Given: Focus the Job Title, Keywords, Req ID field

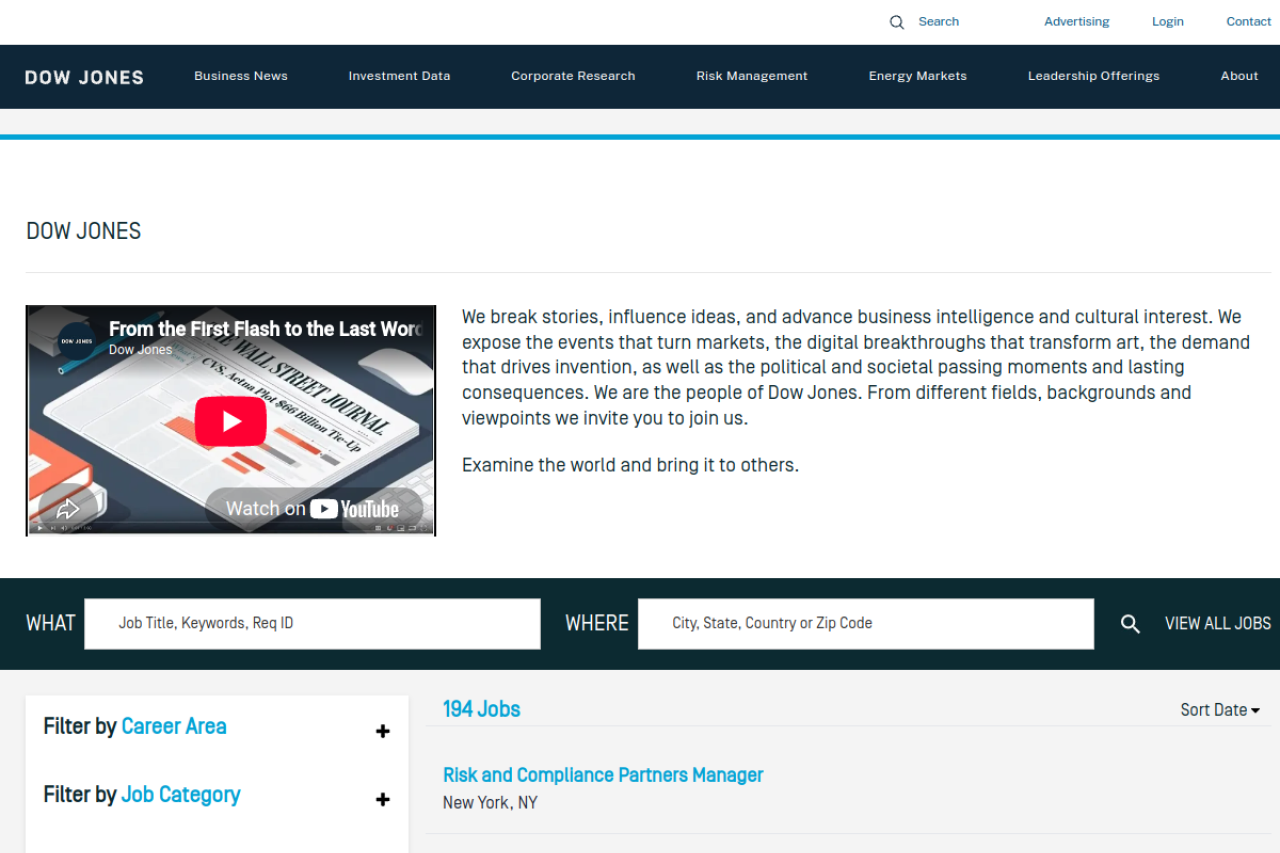Looking at the screenshot, I should [x=312, y=624].
